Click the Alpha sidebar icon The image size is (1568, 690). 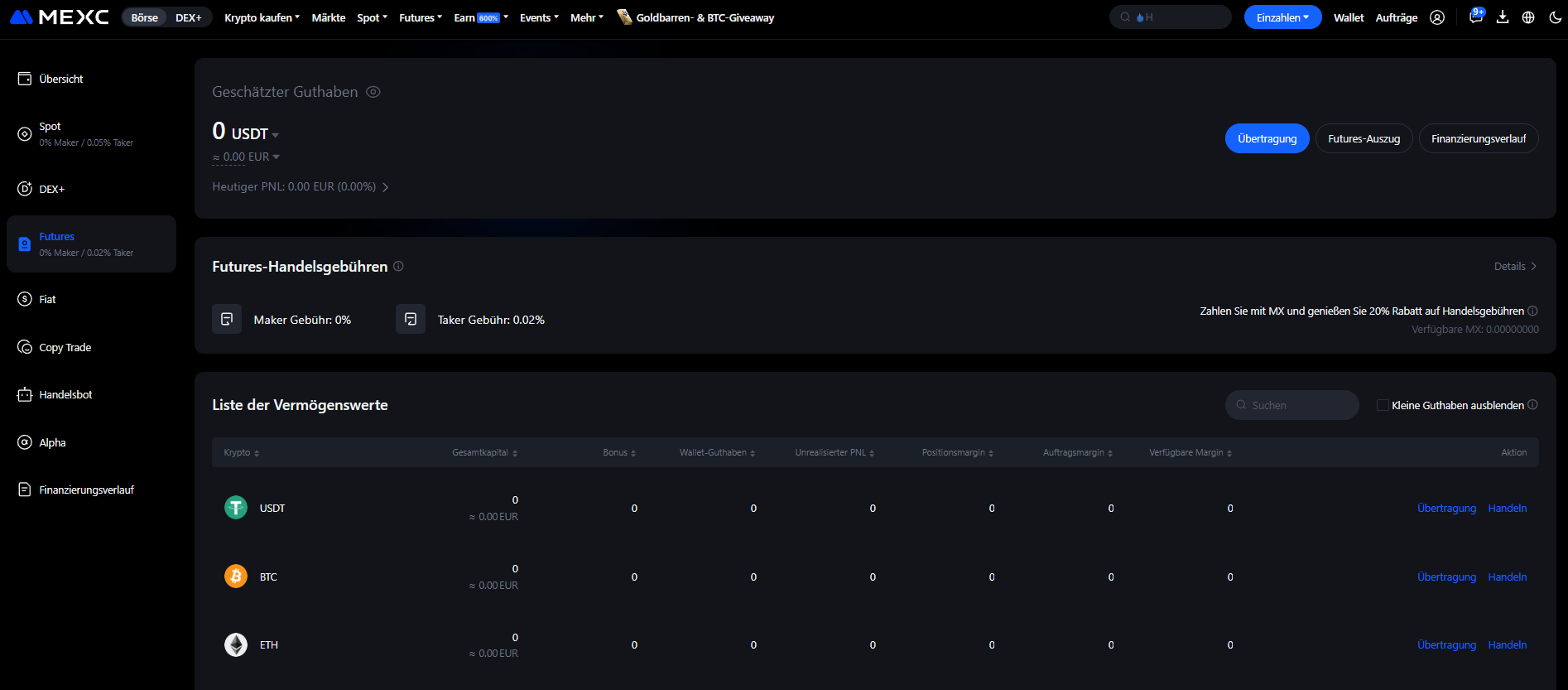point(25,442)
